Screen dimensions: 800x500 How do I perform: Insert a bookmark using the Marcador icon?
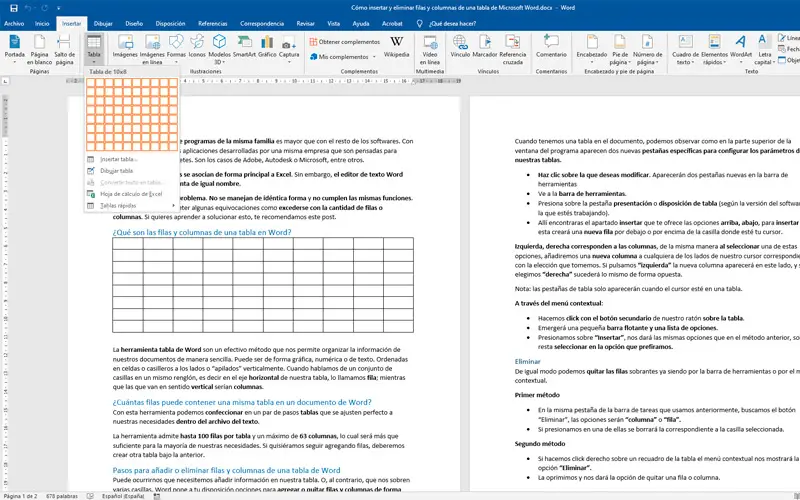pos(485,43)
